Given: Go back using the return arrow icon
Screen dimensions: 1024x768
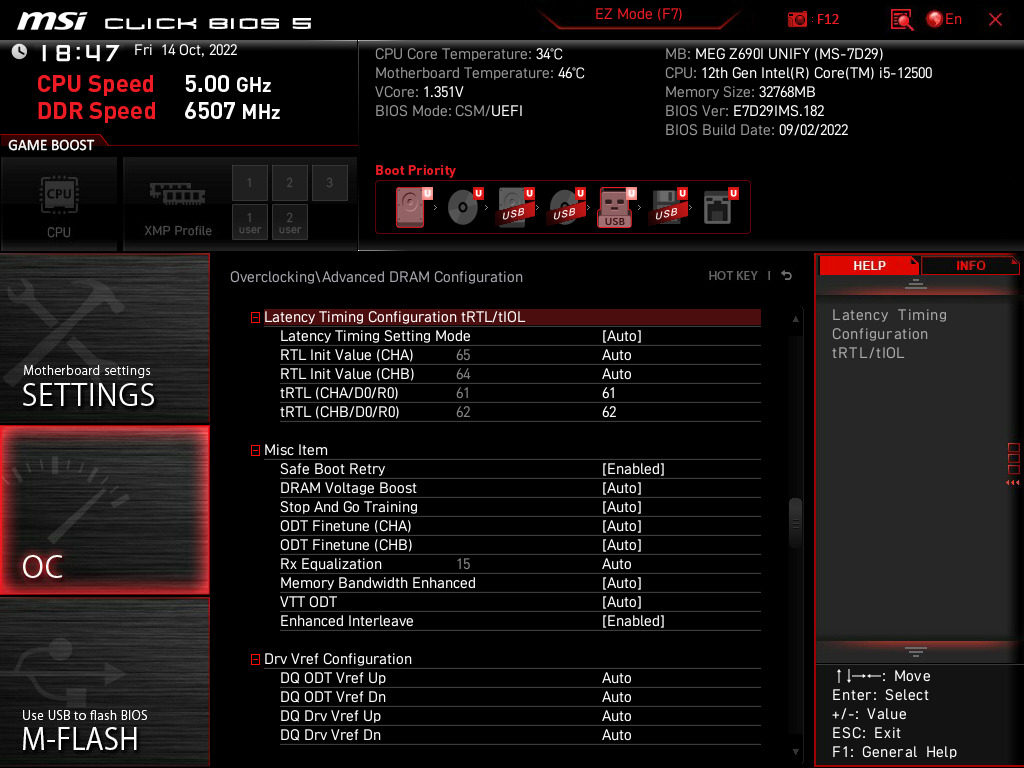Looking at the screenshot, I should 787,276.
